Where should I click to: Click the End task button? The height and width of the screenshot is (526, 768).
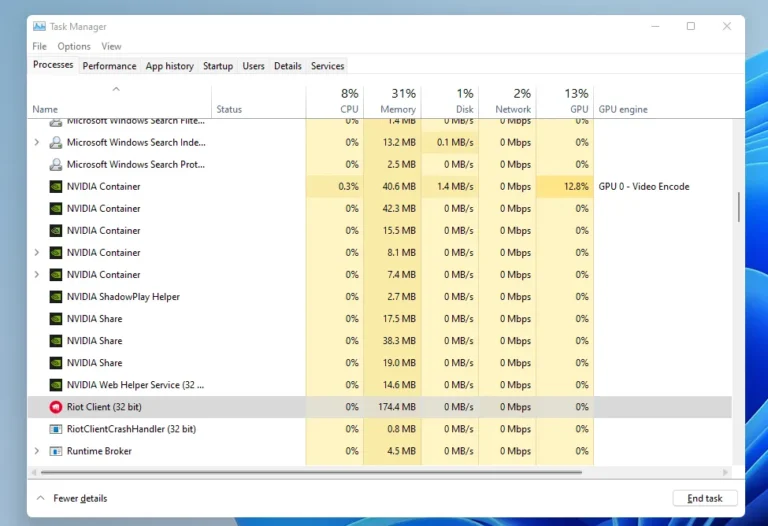pos(705,498)
